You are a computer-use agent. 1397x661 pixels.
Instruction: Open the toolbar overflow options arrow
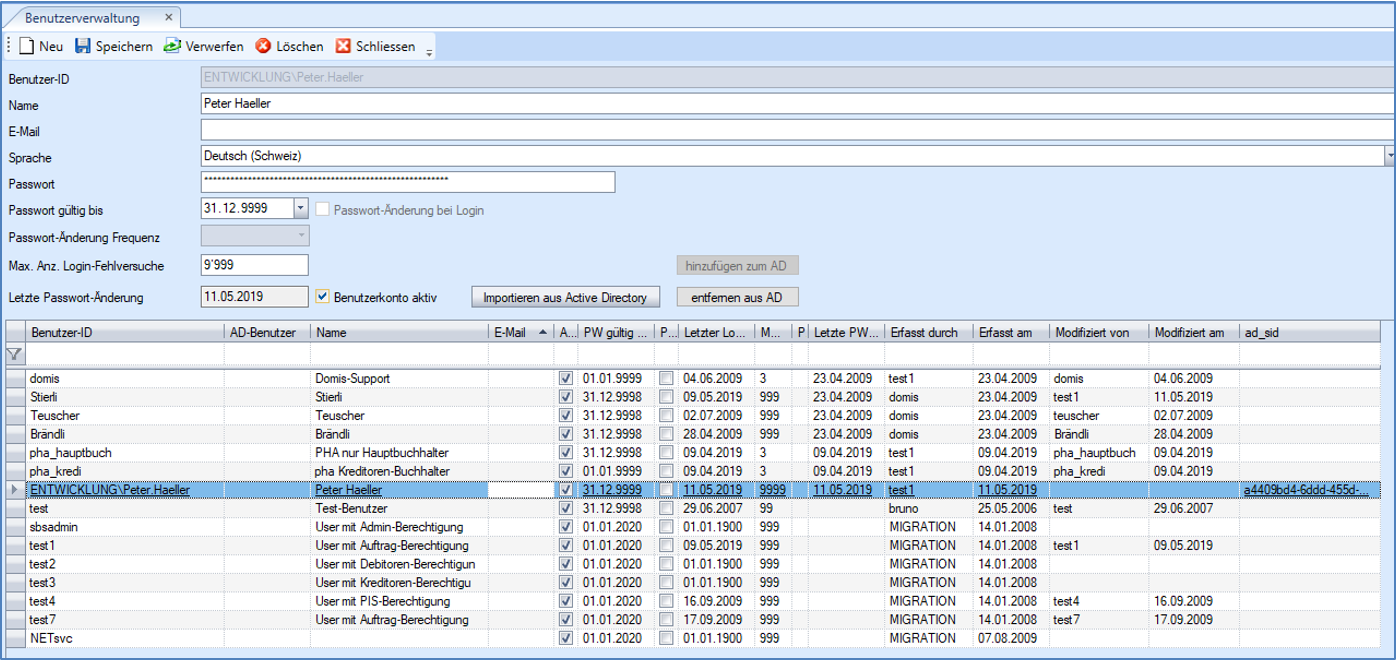click(430, 52)
